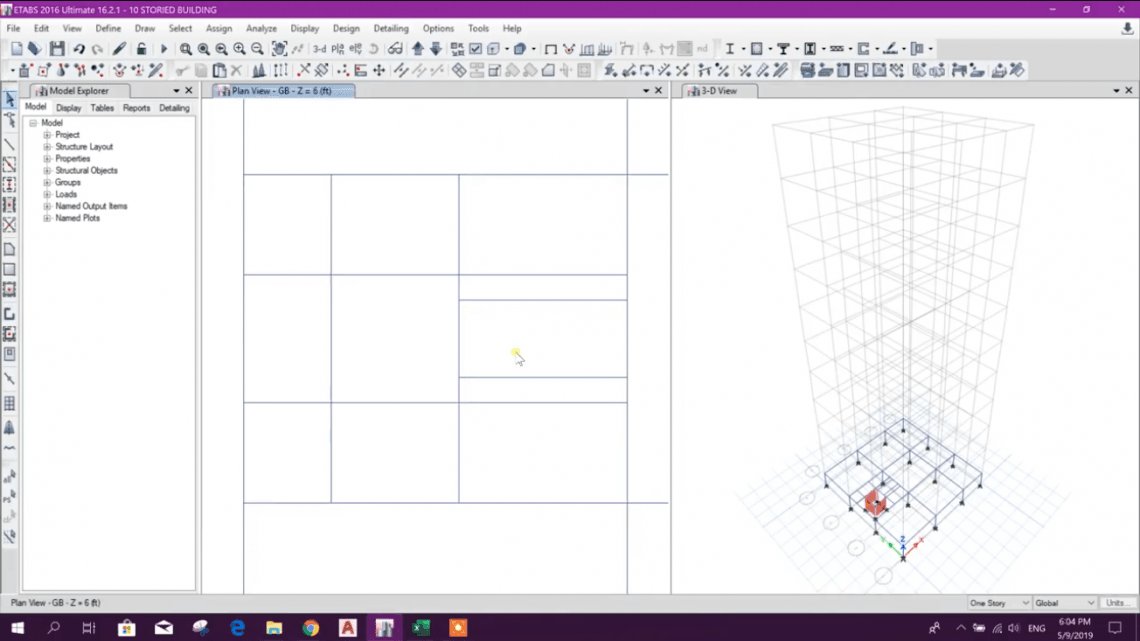Screen dimensions: 1140x641
Task: Expand the Structure Layout tree node
Action: pyautogui.click(x=47, y=147)
